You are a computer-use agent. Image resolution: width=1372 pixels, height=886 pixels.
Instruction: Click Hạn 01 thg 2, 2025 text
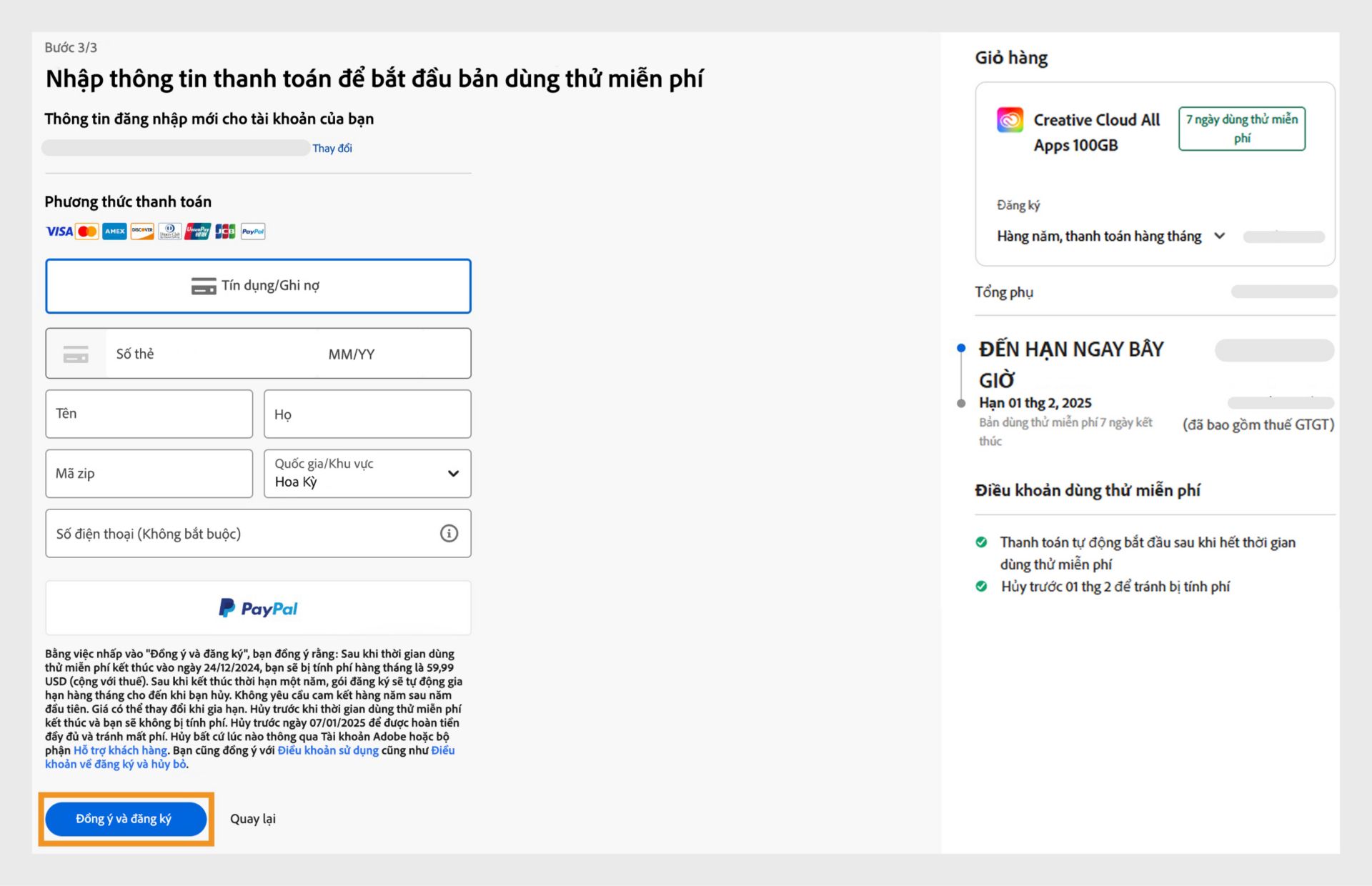[x=1035, y=402]
